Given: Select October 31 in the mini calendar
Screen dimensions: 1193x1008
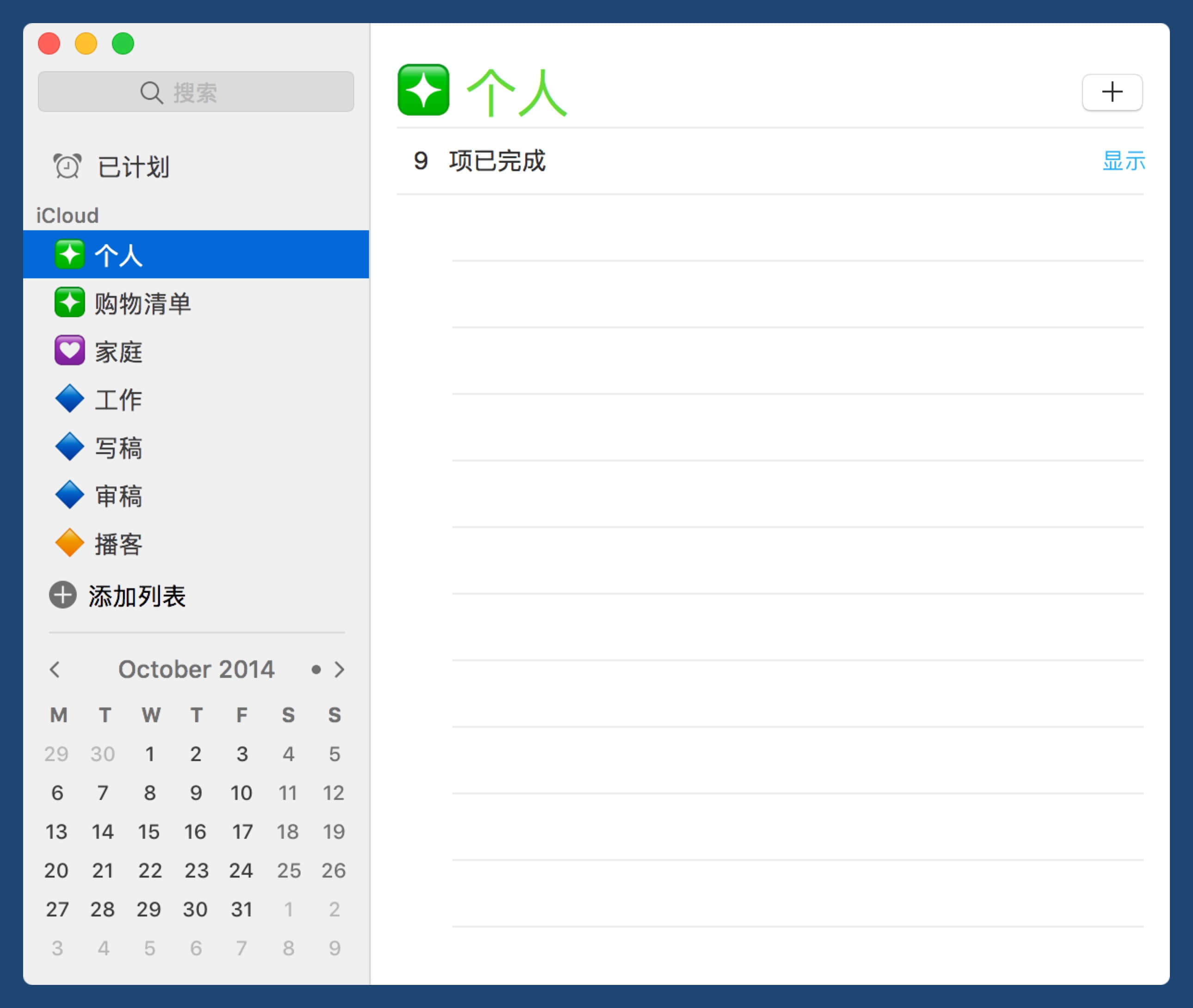Looking at the screenshot, I should tap(242, 909).
